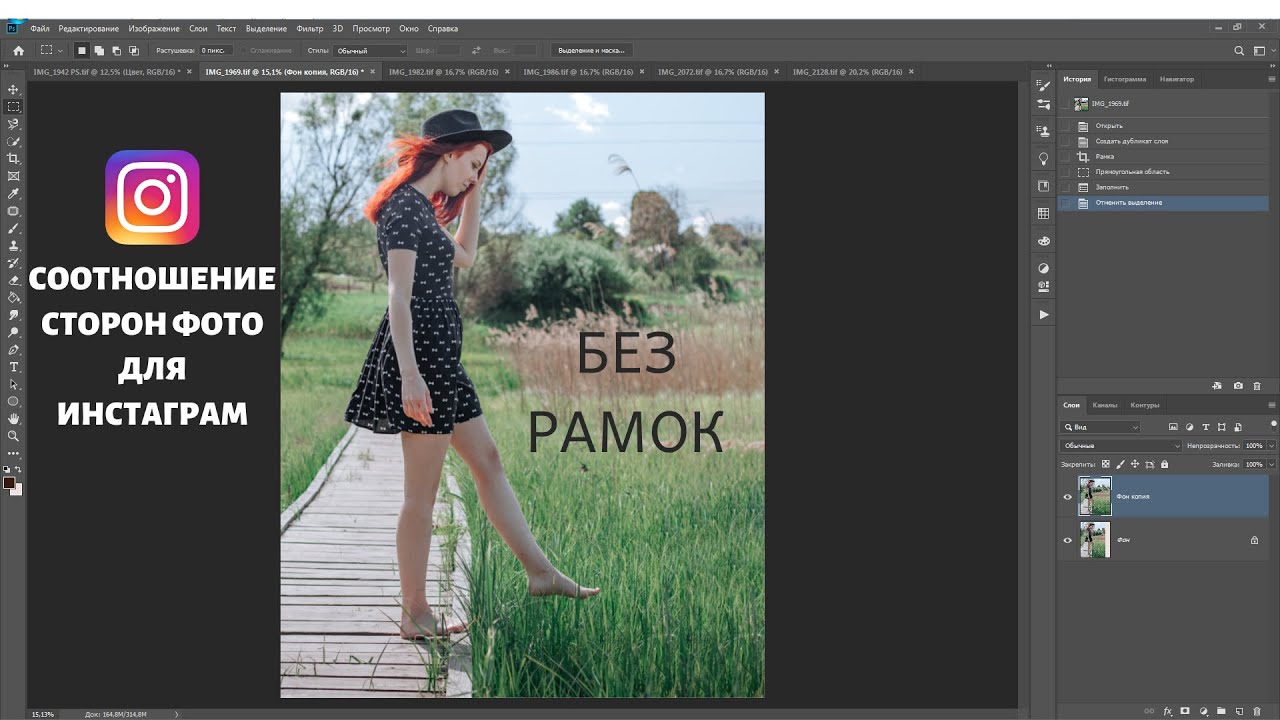
Task: Add layer style fx icon
Action: click(x=1167, y=711)
